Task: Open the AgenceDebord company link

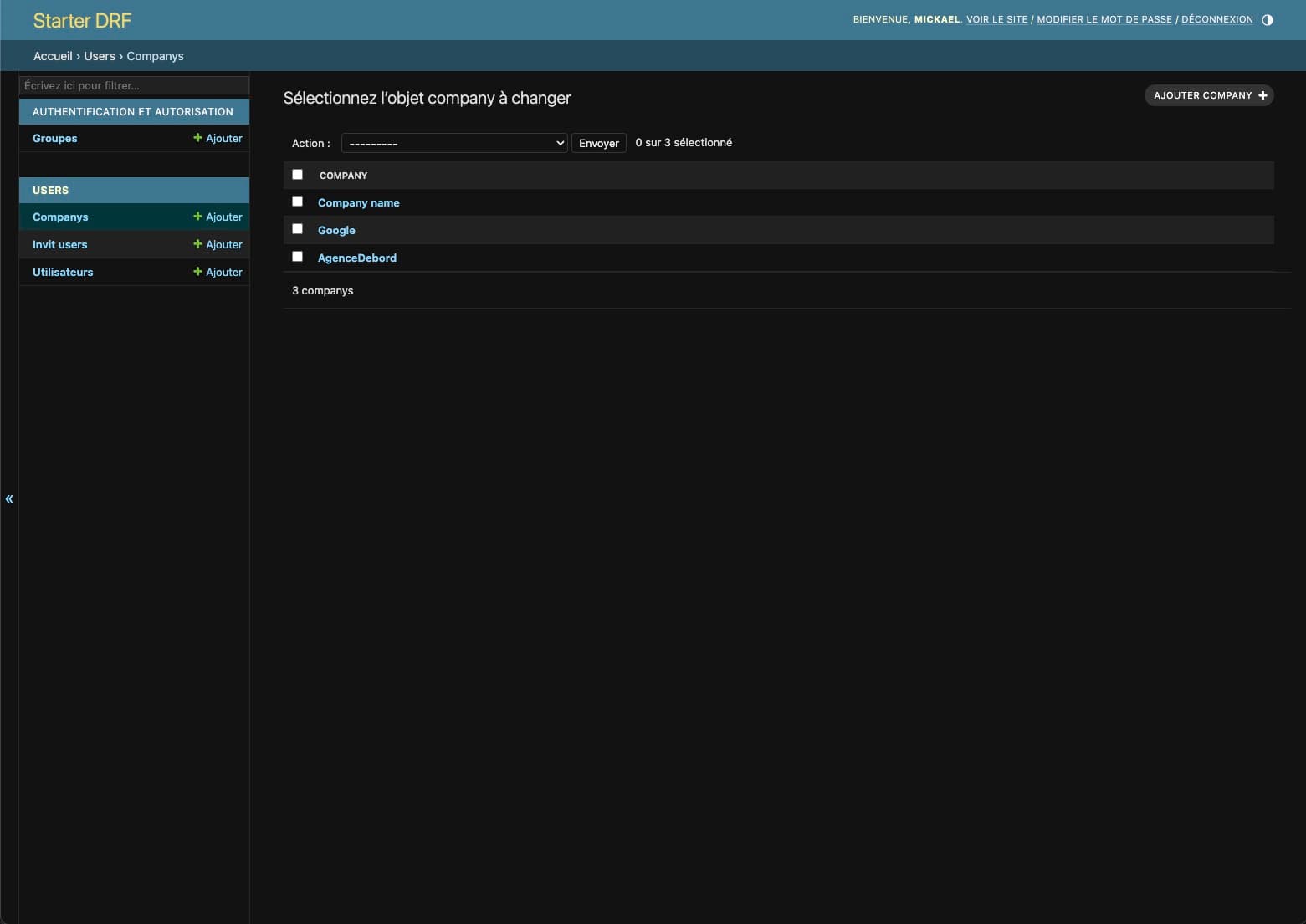Action: [x=357, y=258]
